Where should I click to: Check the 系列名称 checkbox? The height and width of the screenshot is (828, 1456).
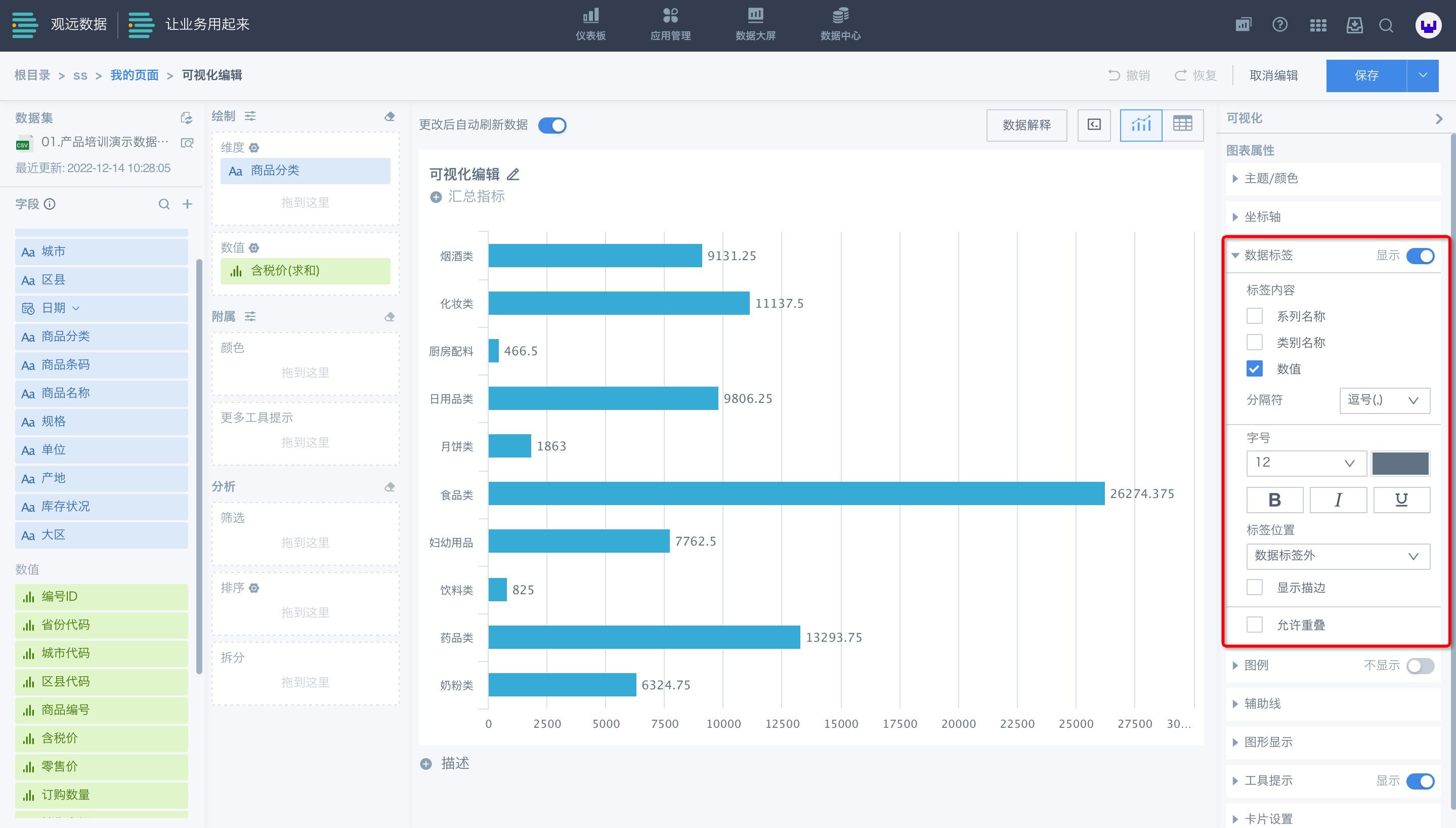1254,316
